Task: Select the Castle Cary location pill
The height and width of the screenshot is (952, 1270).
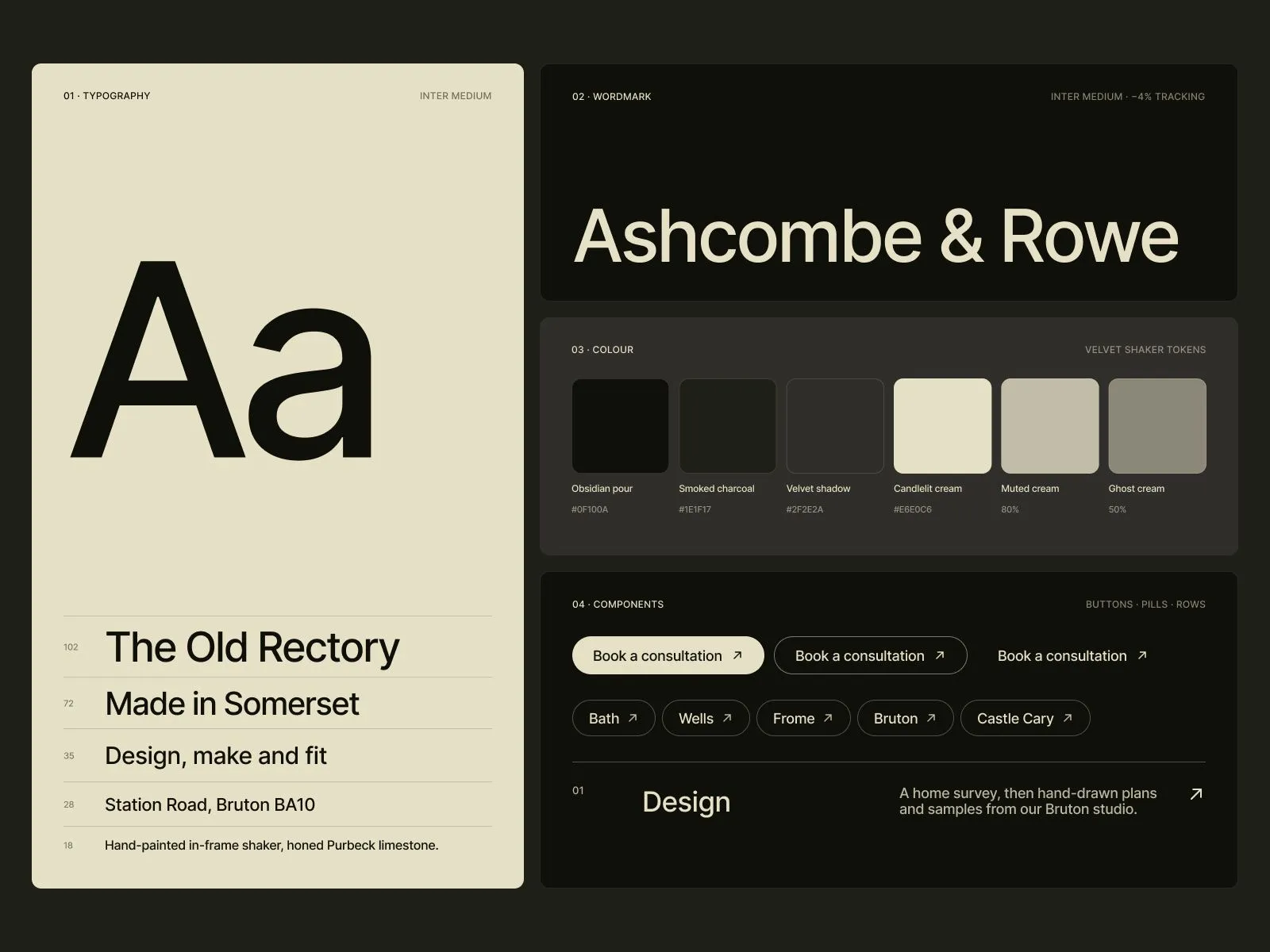Action: point(1025,718)
